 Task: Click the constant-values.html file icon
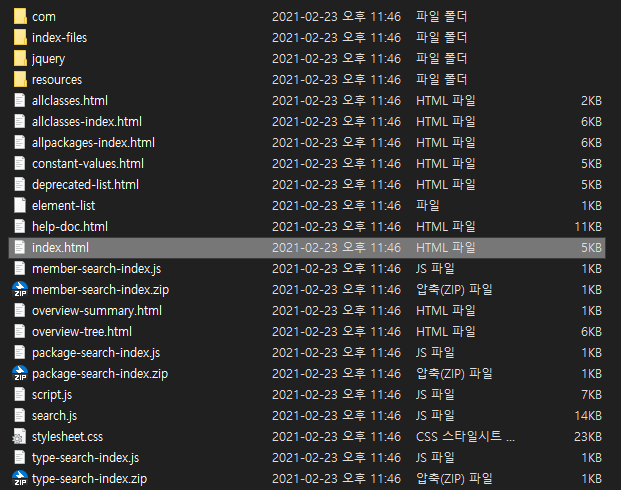pos(20,164)
